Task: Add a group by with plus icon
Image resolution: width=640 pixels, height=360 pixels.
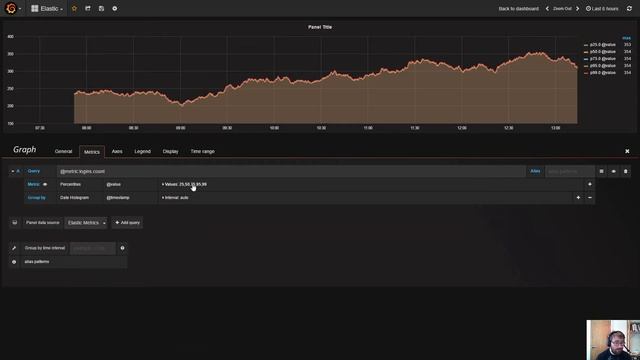Action: [x=578, y=198]
